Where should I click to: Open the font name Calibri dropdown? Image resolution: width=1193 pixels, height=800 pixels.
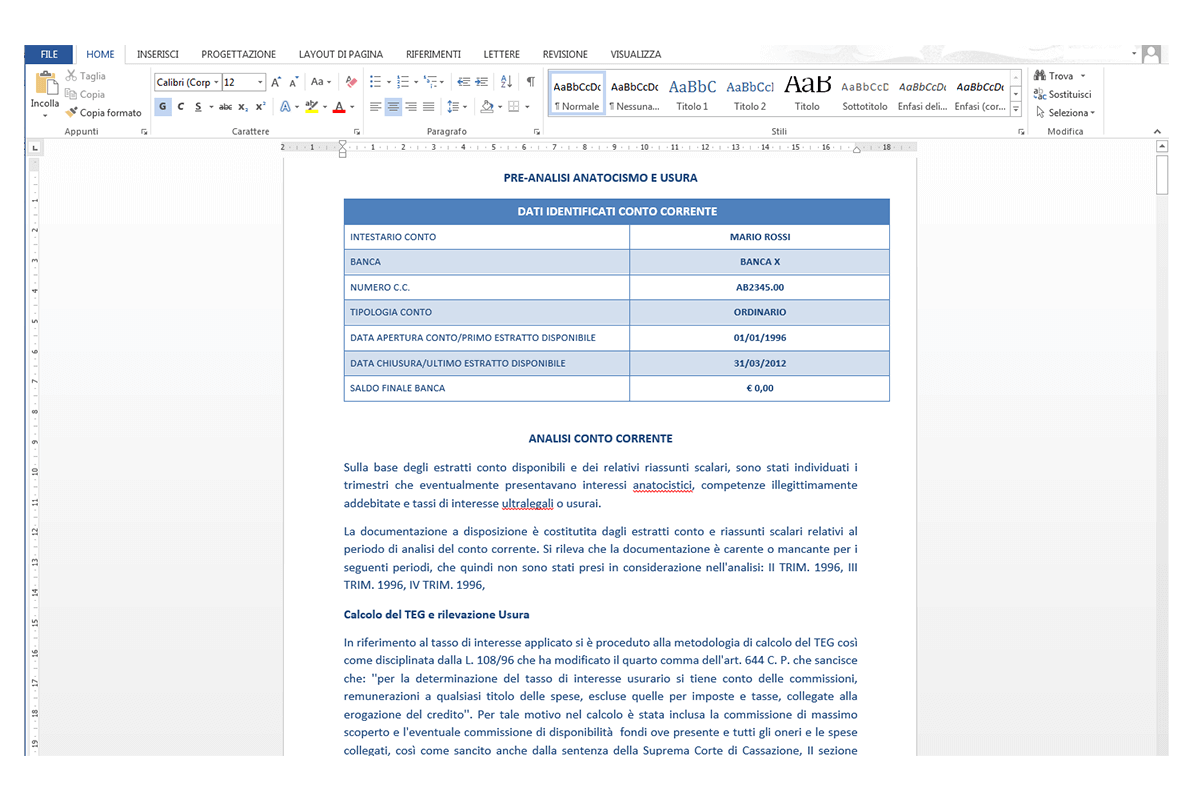click(216, 82)
